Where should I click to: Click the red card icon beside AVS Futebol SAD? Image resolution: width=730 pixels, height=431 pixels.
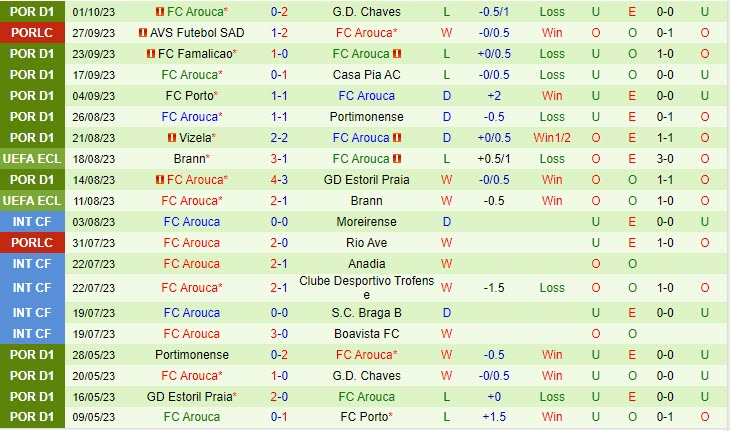[143, 33]
